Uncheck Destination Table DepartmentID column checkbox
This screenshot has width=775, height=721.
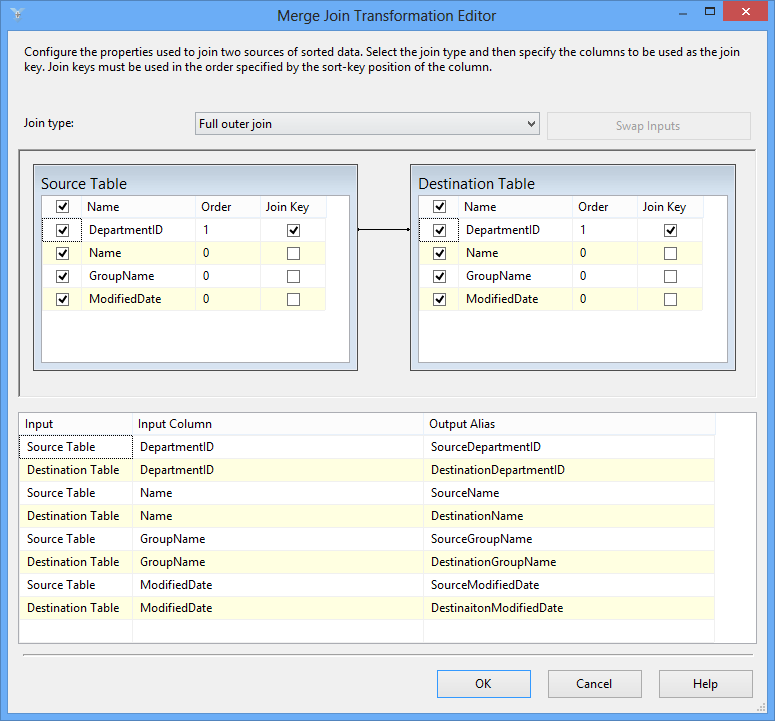point(440,230)
